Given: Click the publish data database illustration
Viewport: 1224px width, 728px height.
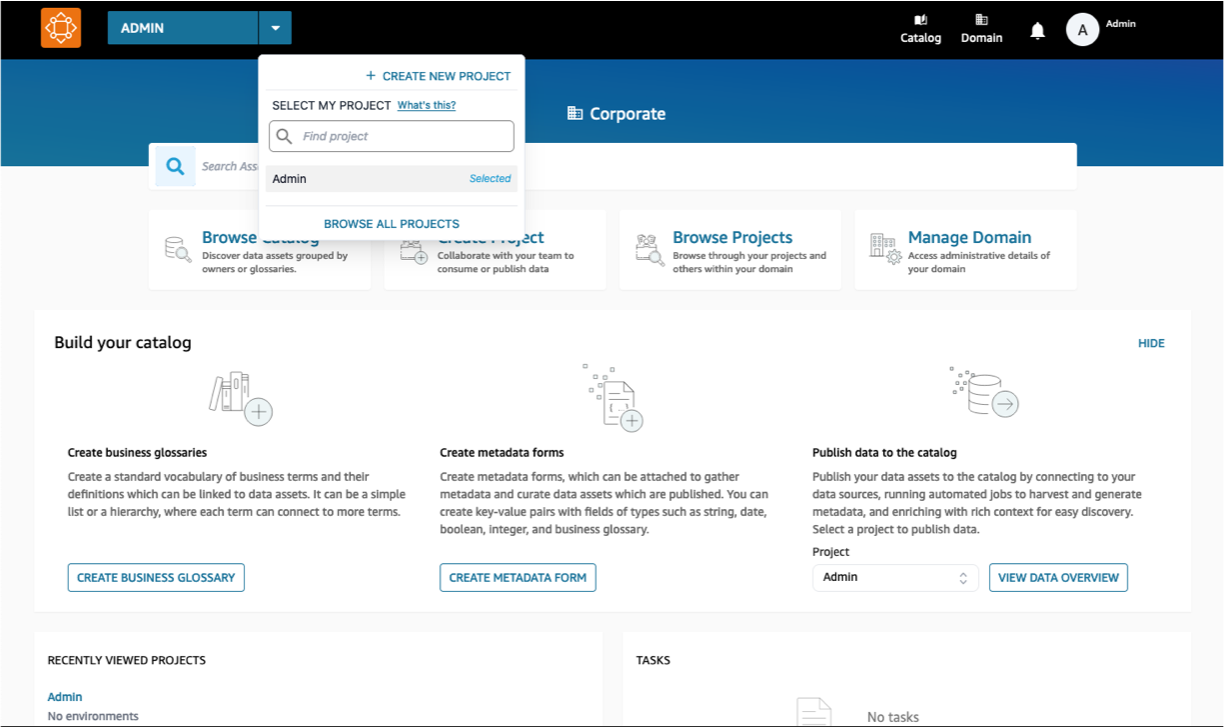Looking at the screenshot, I should pos(984,392).
